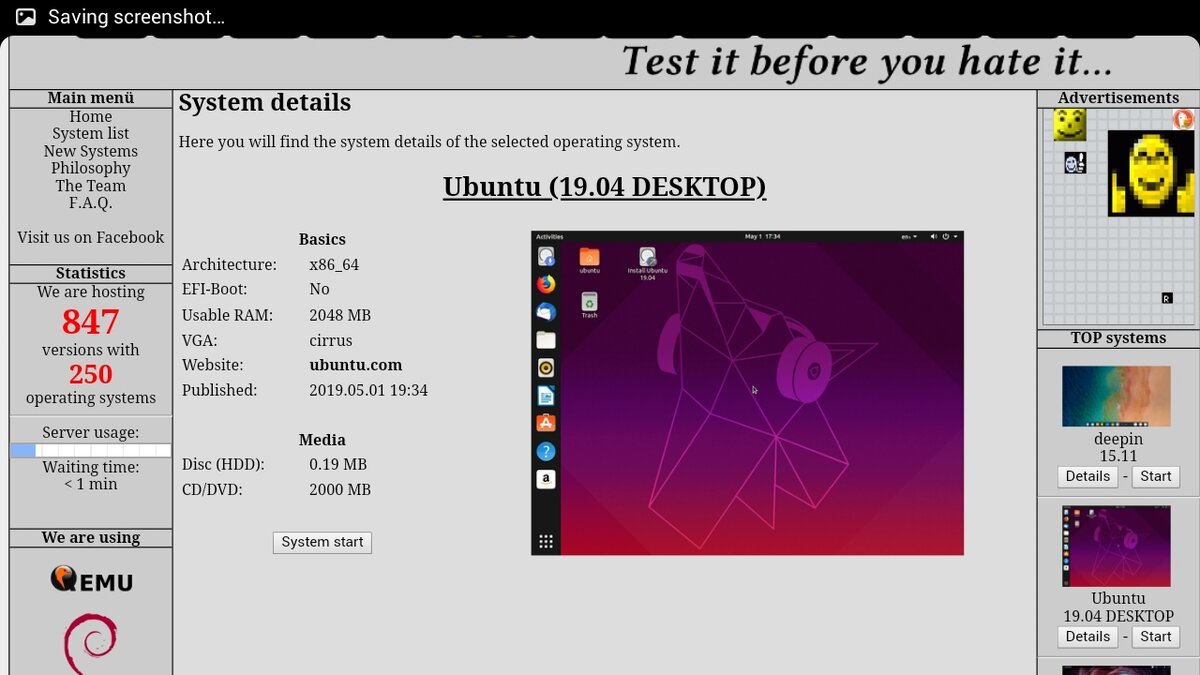The width and height of the screenshot is (1200, 675).
Task: Select the Help question-mark icon in screenshot dock
Action: 546,452
